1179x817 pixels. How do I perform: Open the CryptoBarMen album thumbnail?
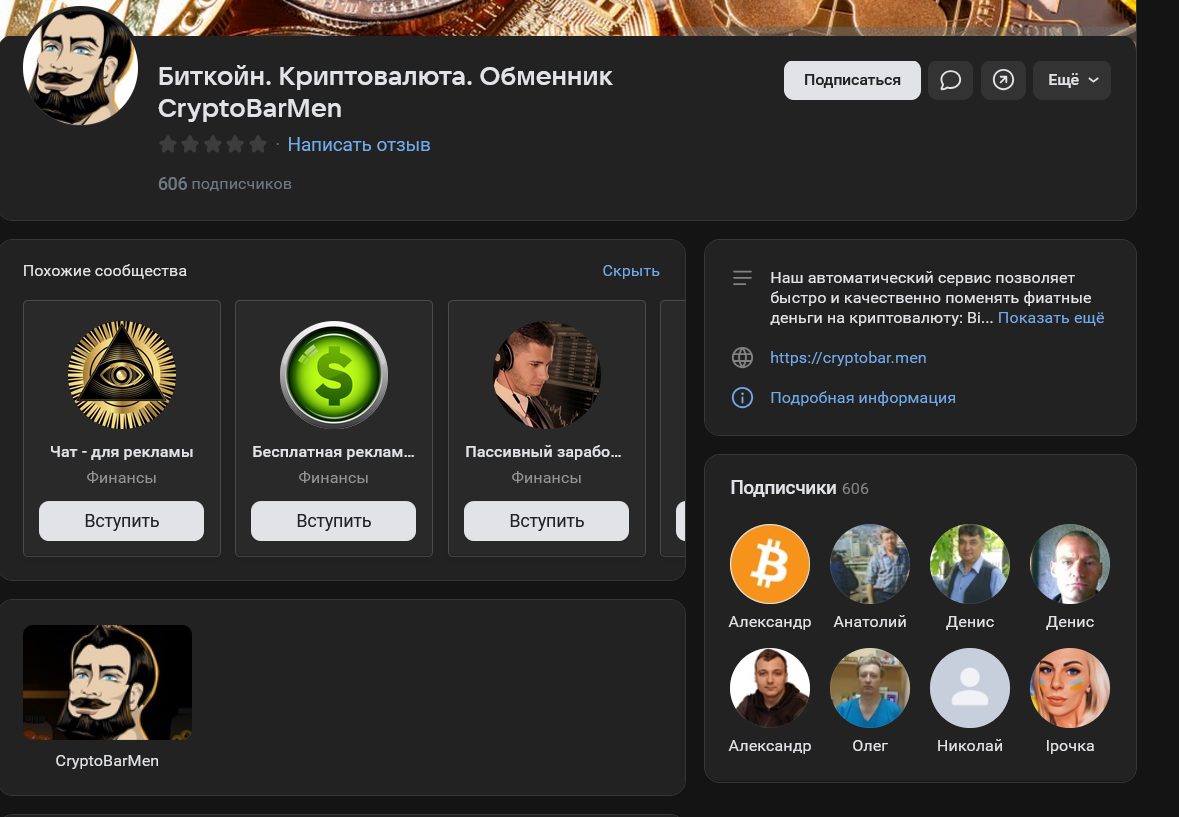coord(108,682)
